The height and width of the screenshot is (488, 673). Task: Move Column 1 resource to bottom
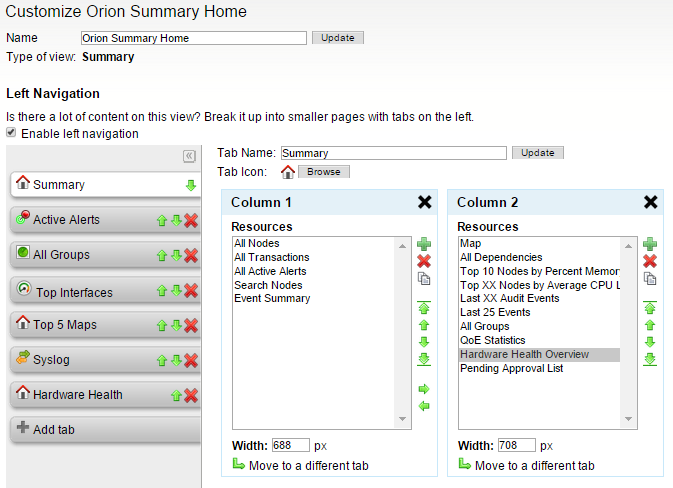point(424,360)
